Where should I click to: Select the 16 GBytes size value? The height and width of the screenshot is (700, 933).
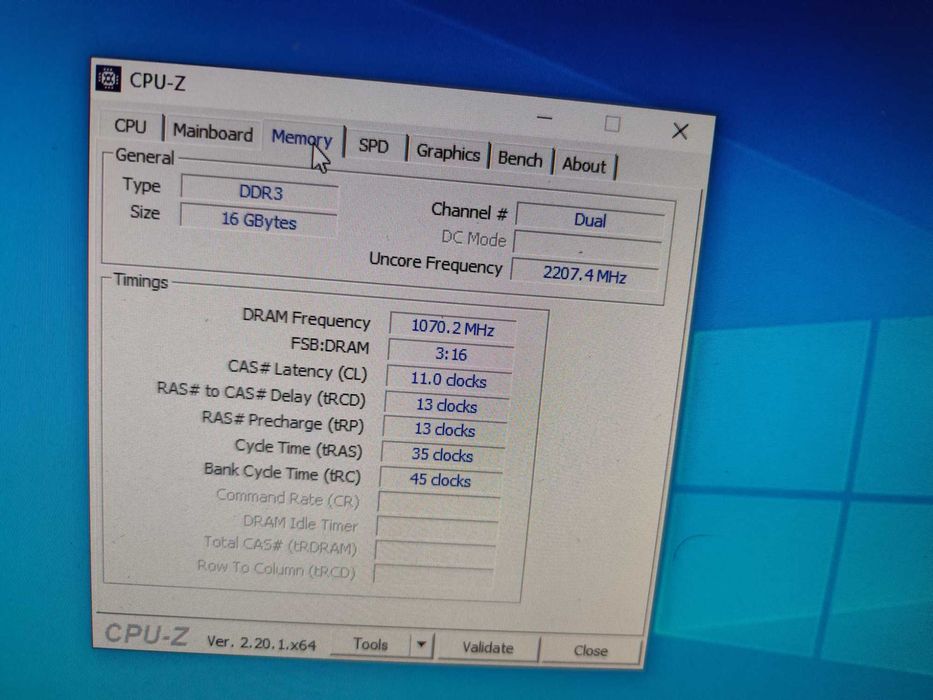point(258,220)
